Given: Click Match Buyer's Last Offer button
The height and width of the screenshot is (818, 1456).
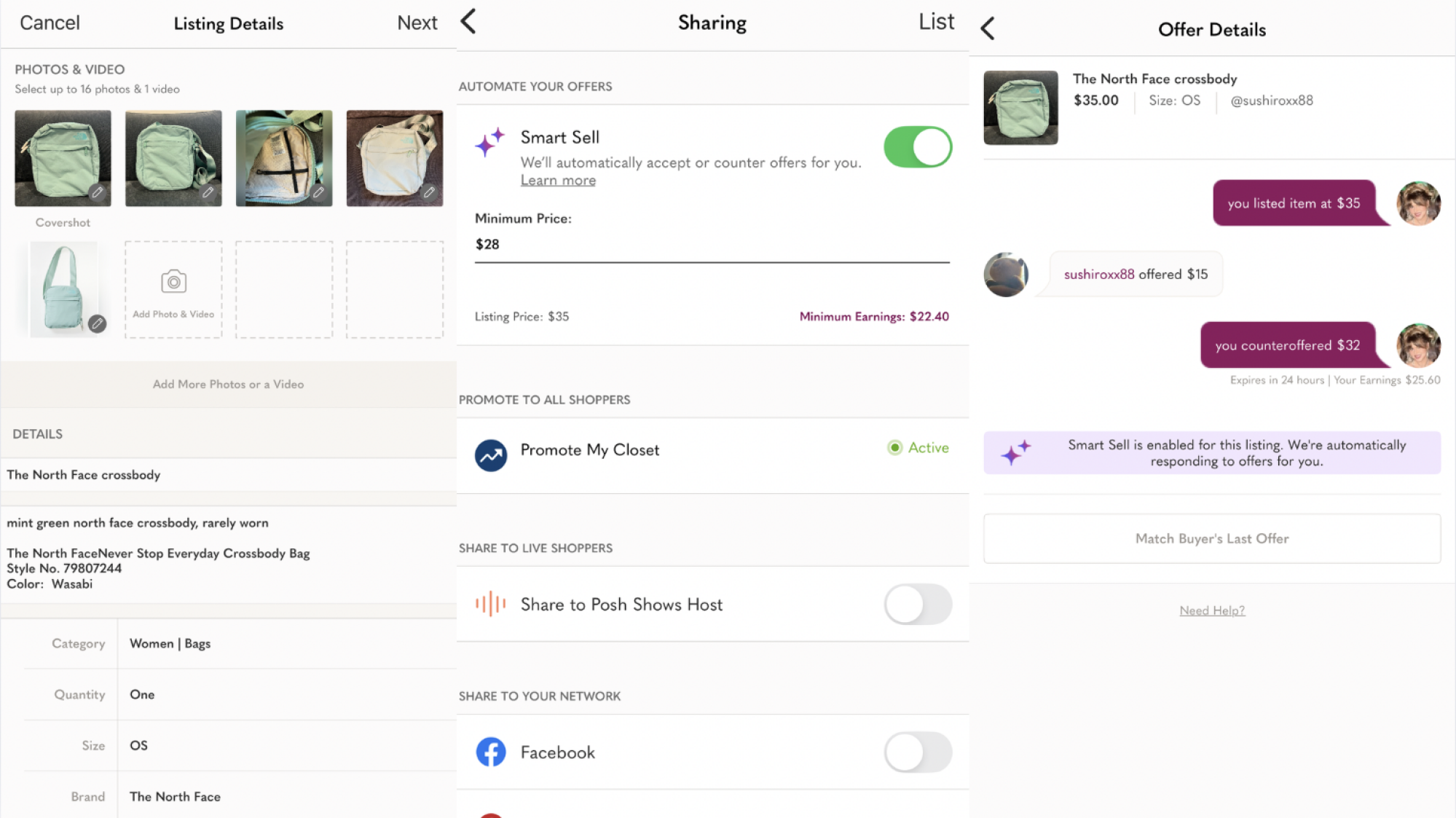Looking at the screenshot, I should coord(1211,539).
